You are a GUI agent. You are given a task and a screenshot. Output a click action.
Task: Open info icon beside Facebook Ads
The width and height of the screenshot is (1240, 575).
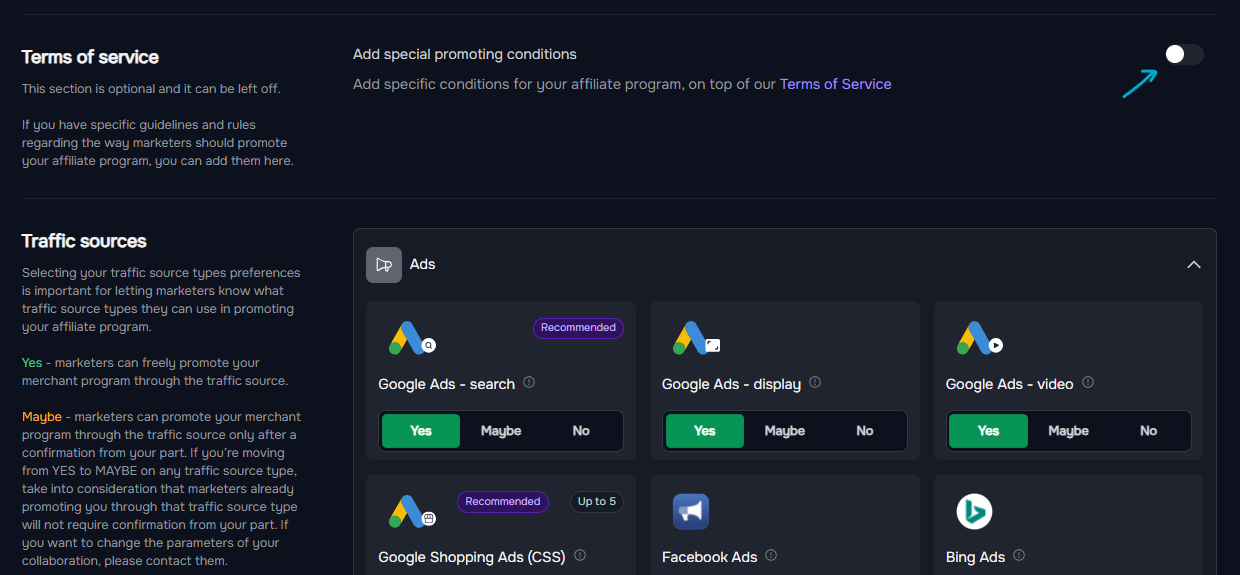771,556
